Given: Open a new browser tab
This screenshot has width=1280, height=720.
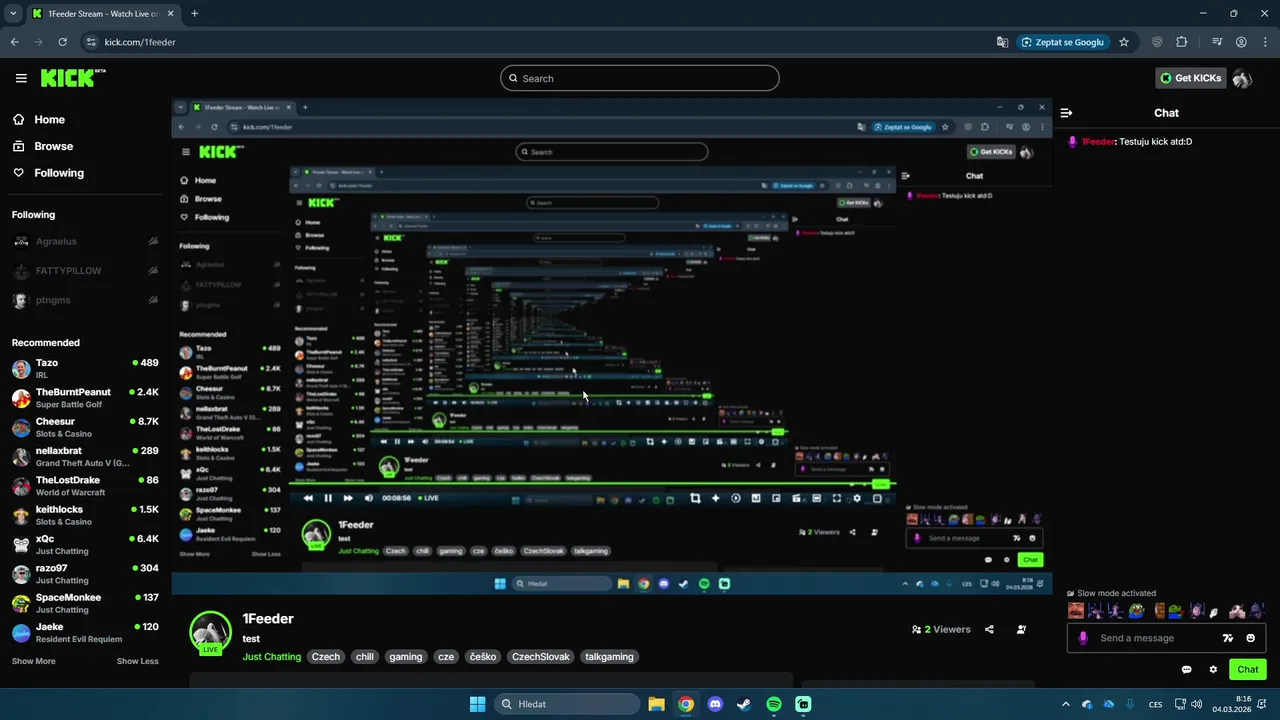Looking at the screenshot, I should click(x=194, y=14).
